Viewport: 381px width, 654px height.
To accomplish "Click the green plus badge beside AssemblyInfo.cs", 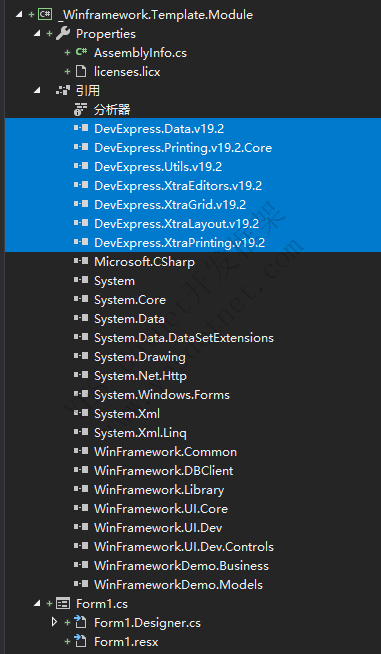I will pyautogui.click(x=67, y=53).
